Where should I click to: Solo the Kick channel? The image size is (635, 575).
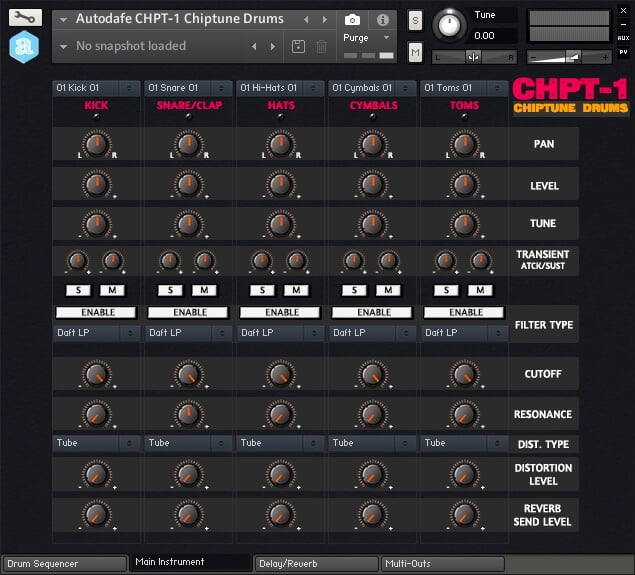click(x=78, y=290)
